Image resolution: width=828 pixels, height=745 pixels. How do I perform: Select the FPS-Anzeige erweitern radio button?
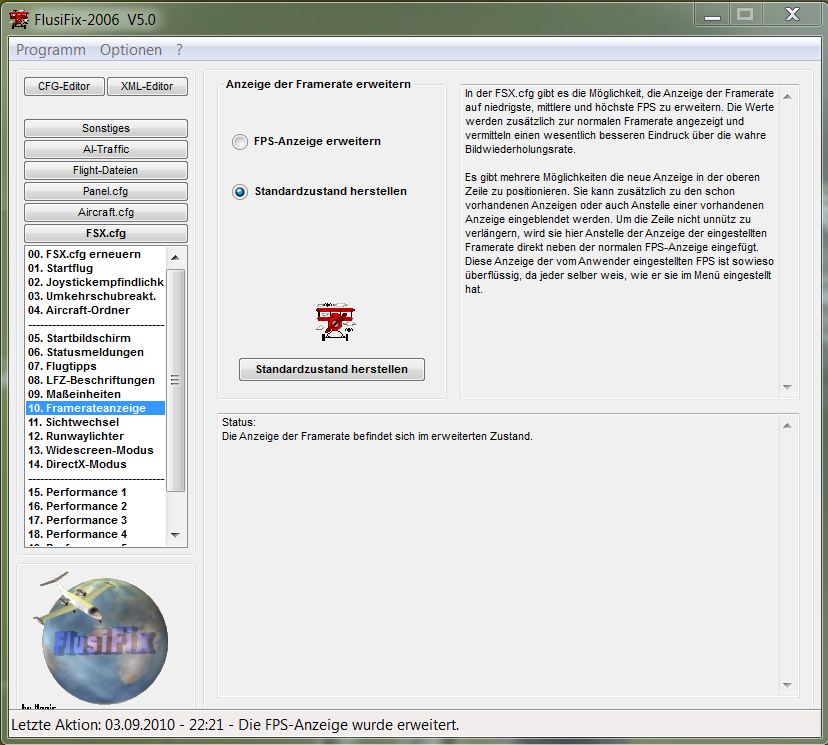click(x=240, y=142)
